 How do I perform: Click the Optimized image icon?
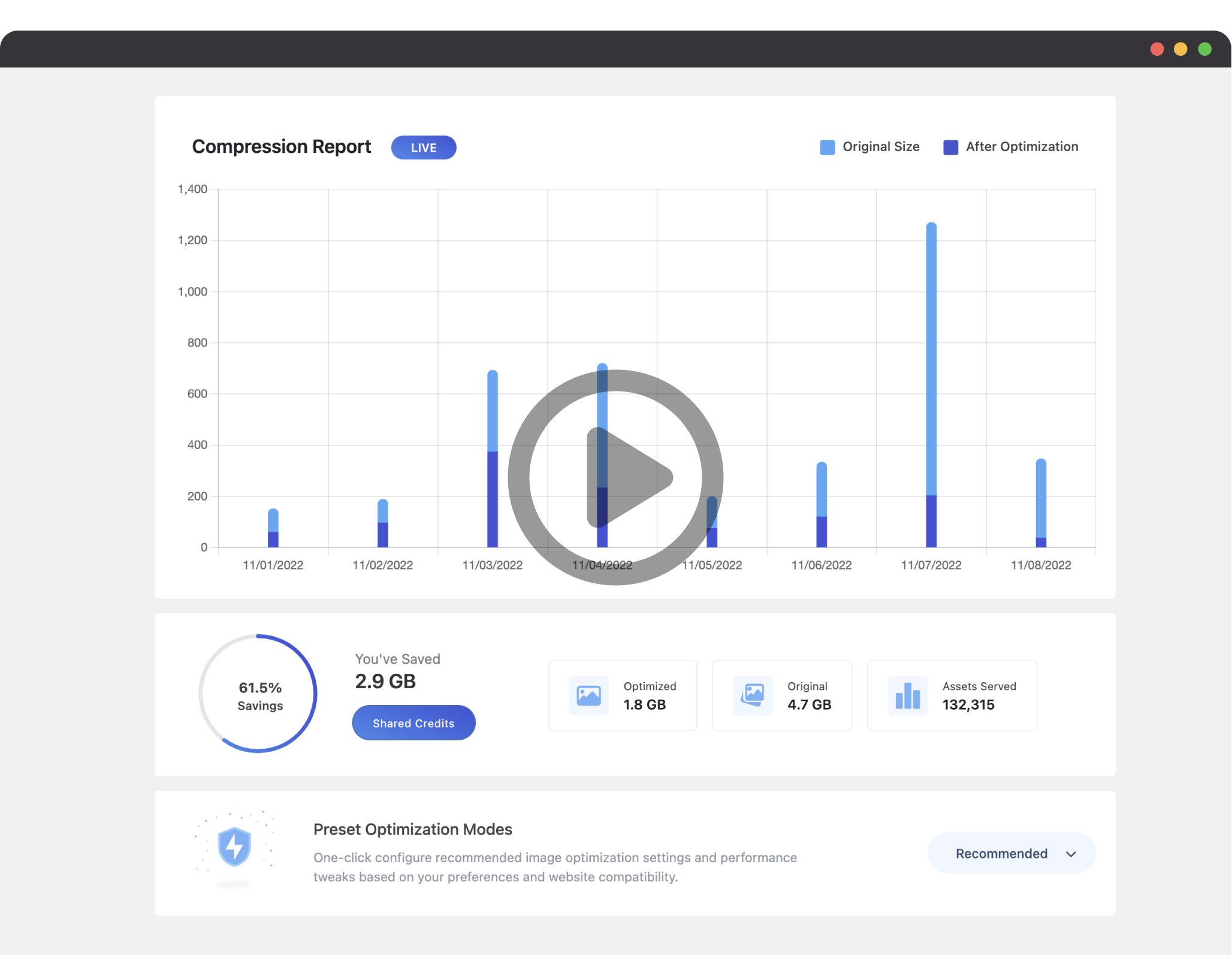(x=588, y=695)
